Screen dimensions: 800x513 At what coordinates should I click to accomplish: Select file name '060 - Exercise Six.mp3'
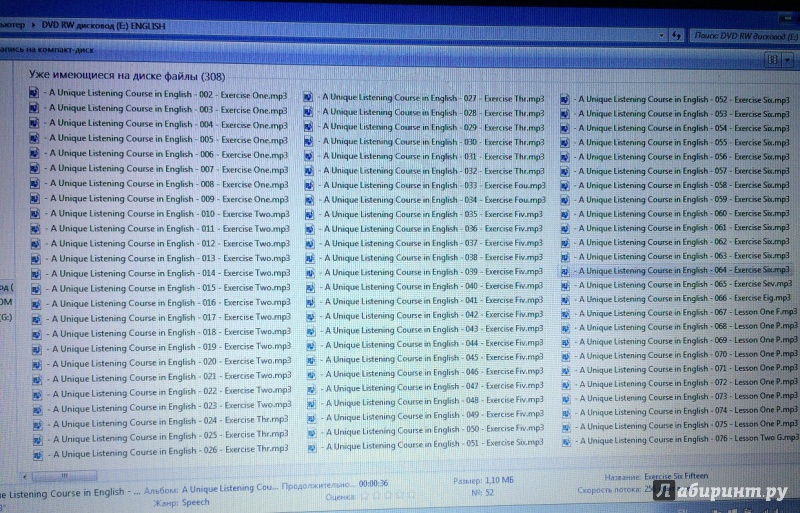[x=684, y=214]
